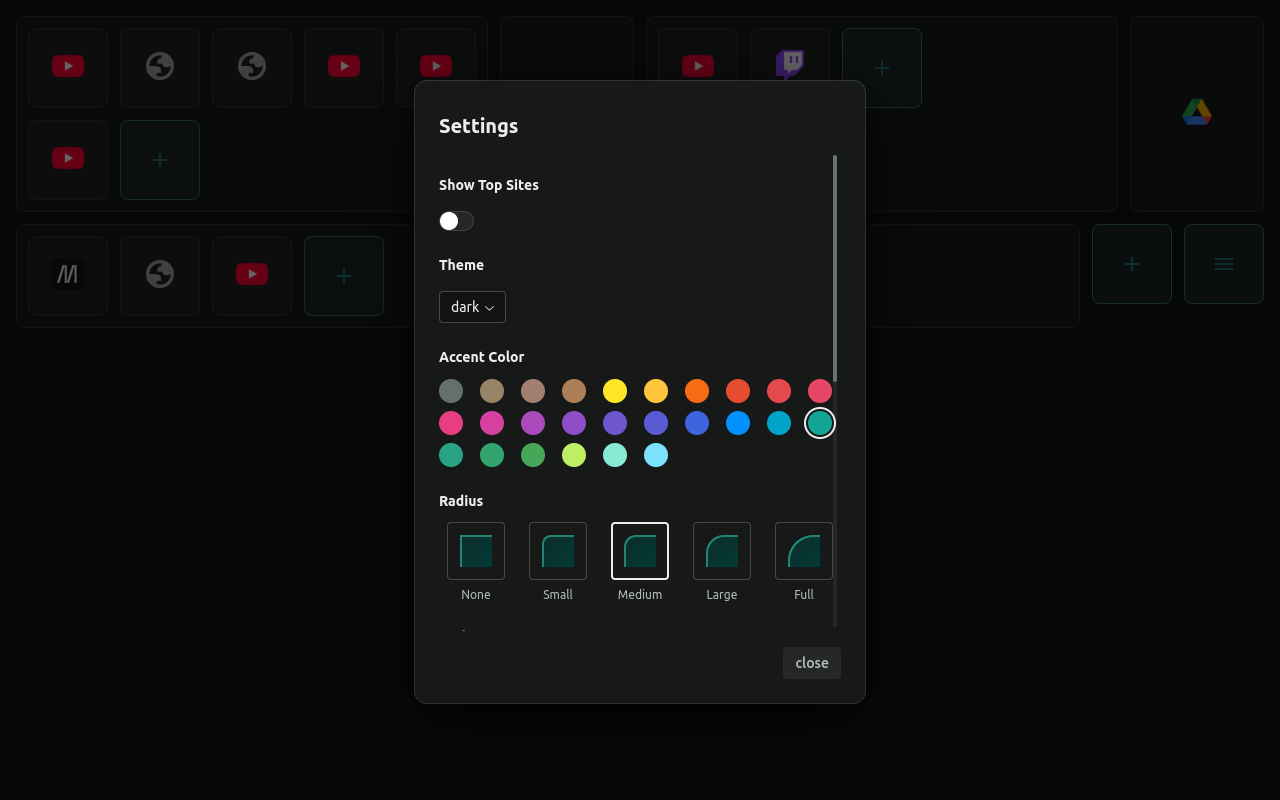Open the Google Drive tile
Image resolution: width=1280 pixels, height=800 pixels.
tap(1196, 112)
